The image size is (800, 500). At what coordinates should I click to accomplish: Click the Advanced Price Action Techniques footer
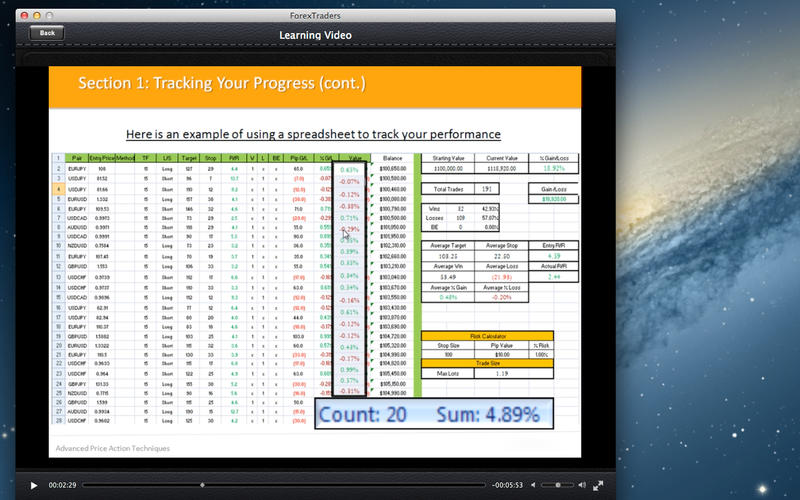pyautogui.click(x=112, y=449)
